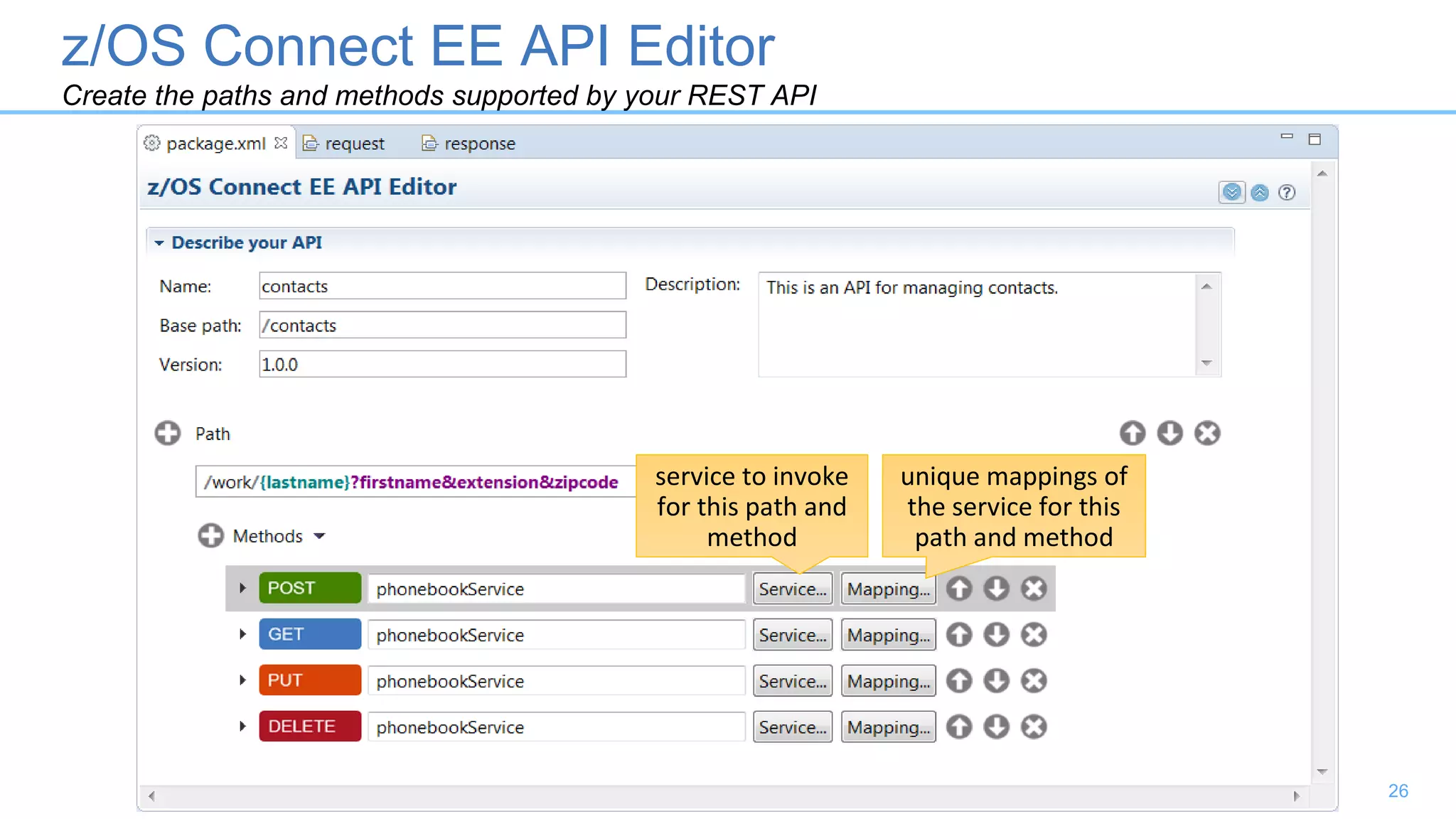Screen dimensions: 1456x819
Task: Open Mapping dialog for GET method
Action: click(x=889, y=635)
